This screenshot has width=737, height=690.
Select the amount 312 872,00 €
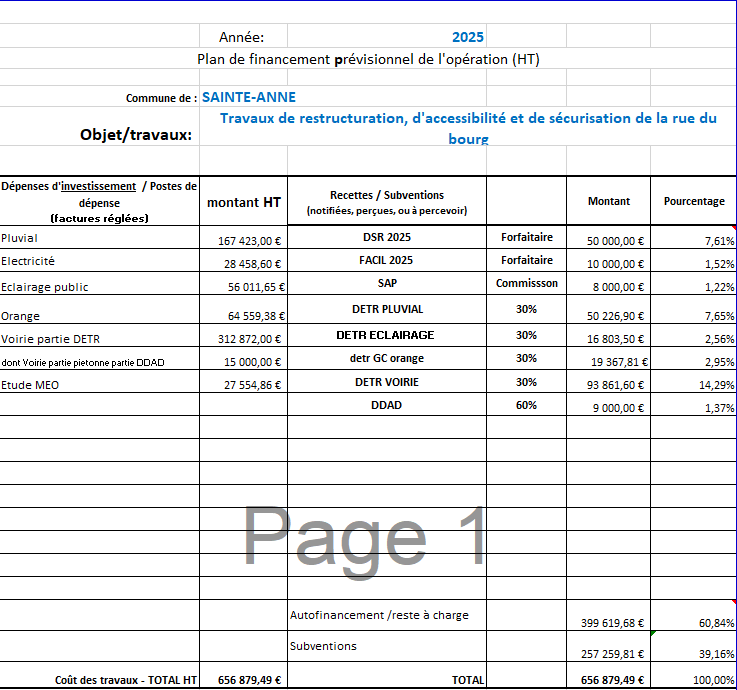click(249, 339)
